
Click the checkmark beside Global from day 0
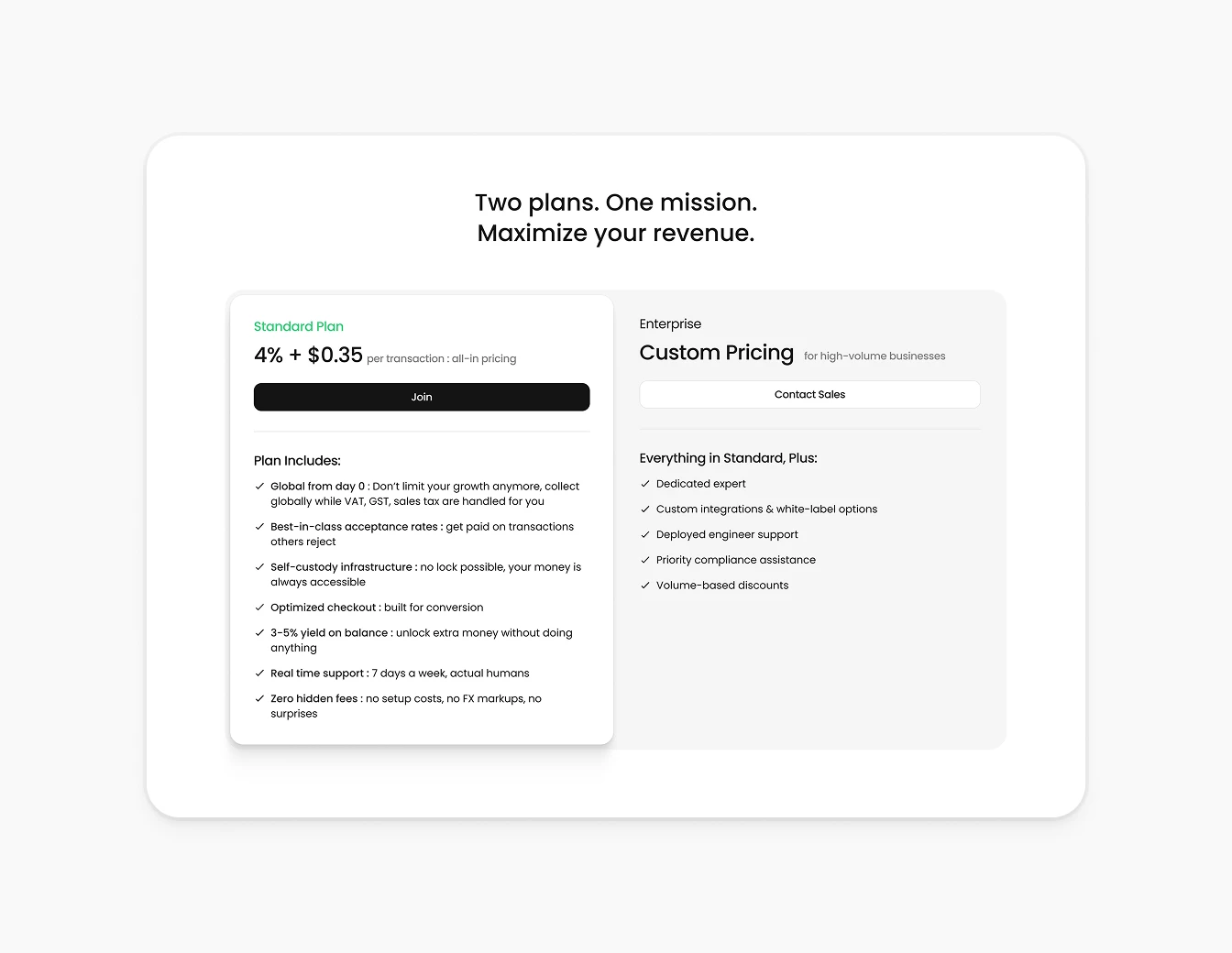(258, 486)
